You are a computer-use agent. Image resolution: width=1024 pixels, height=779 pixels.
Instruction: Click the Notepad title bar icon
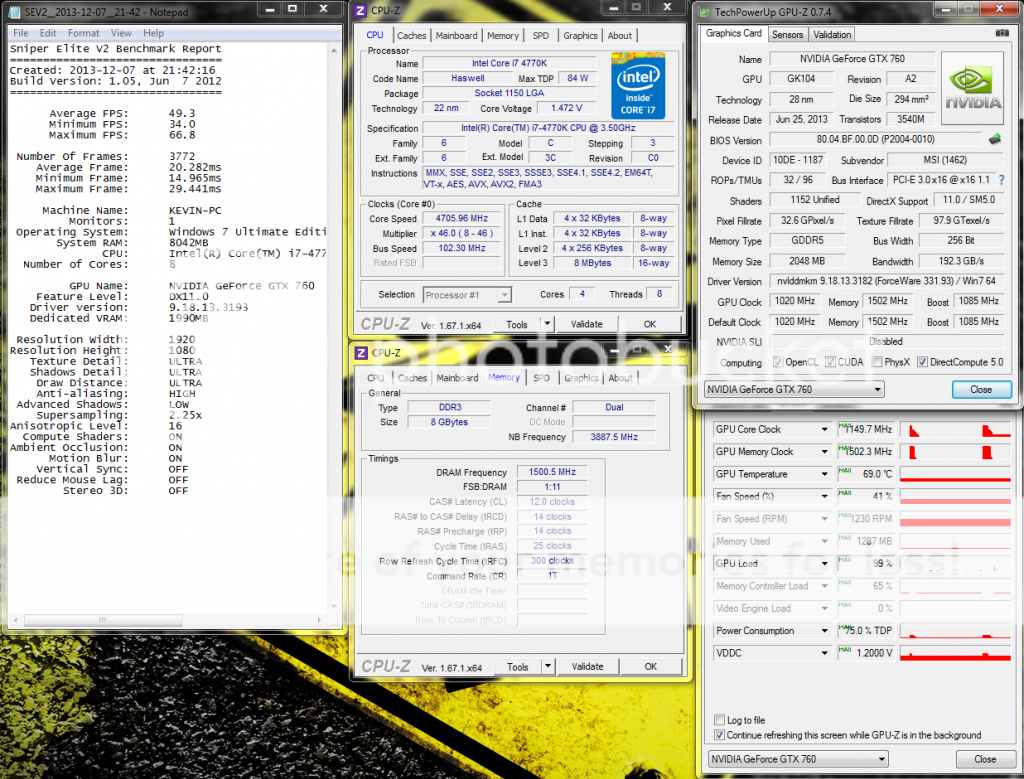tap(14, 11)
